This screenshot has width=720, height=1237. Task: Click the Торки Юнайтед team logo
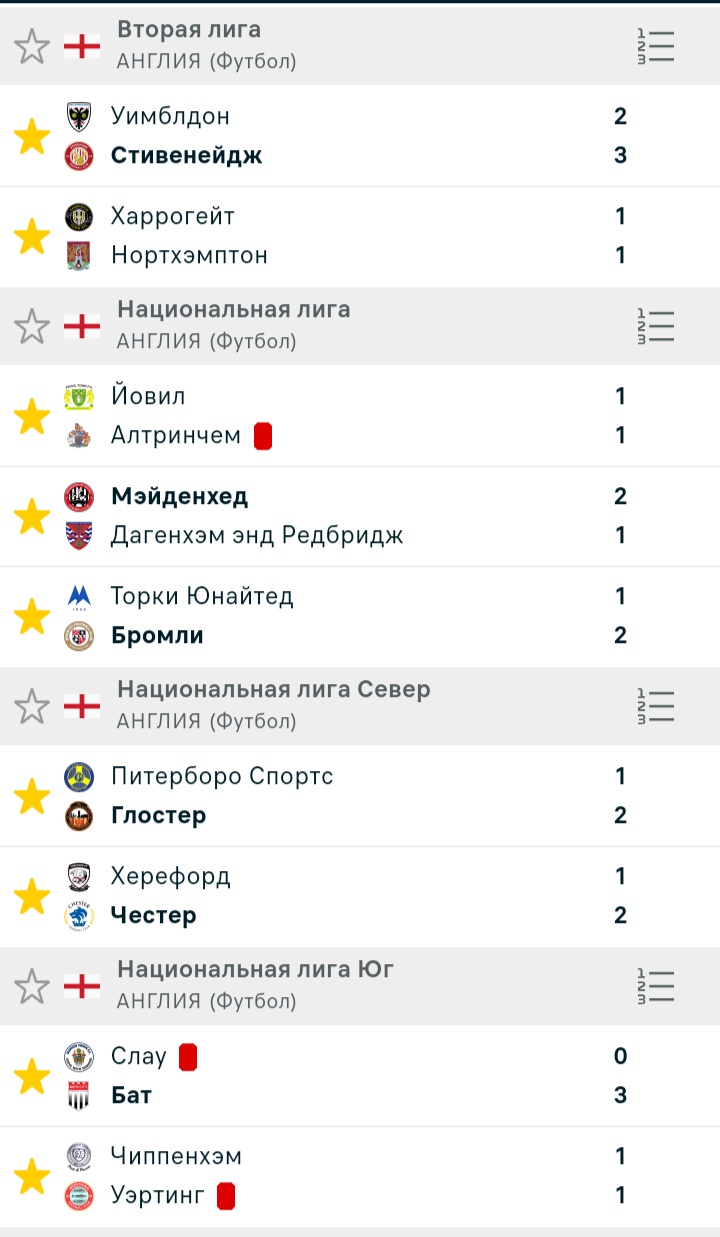pyautogui.click(x=79, y=596)
